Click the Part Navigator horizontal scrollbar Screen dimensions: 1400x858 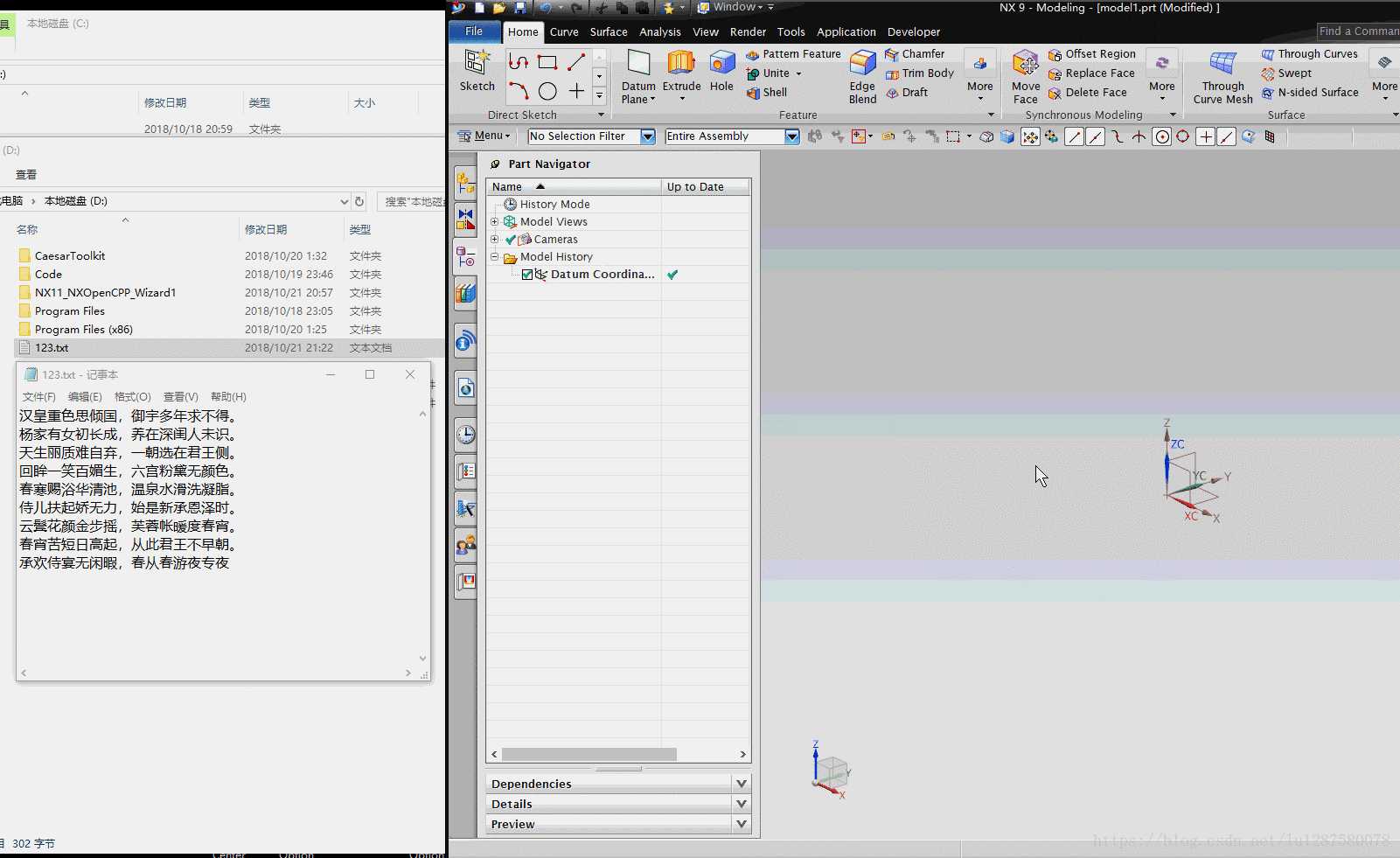(x=589, y=754)
